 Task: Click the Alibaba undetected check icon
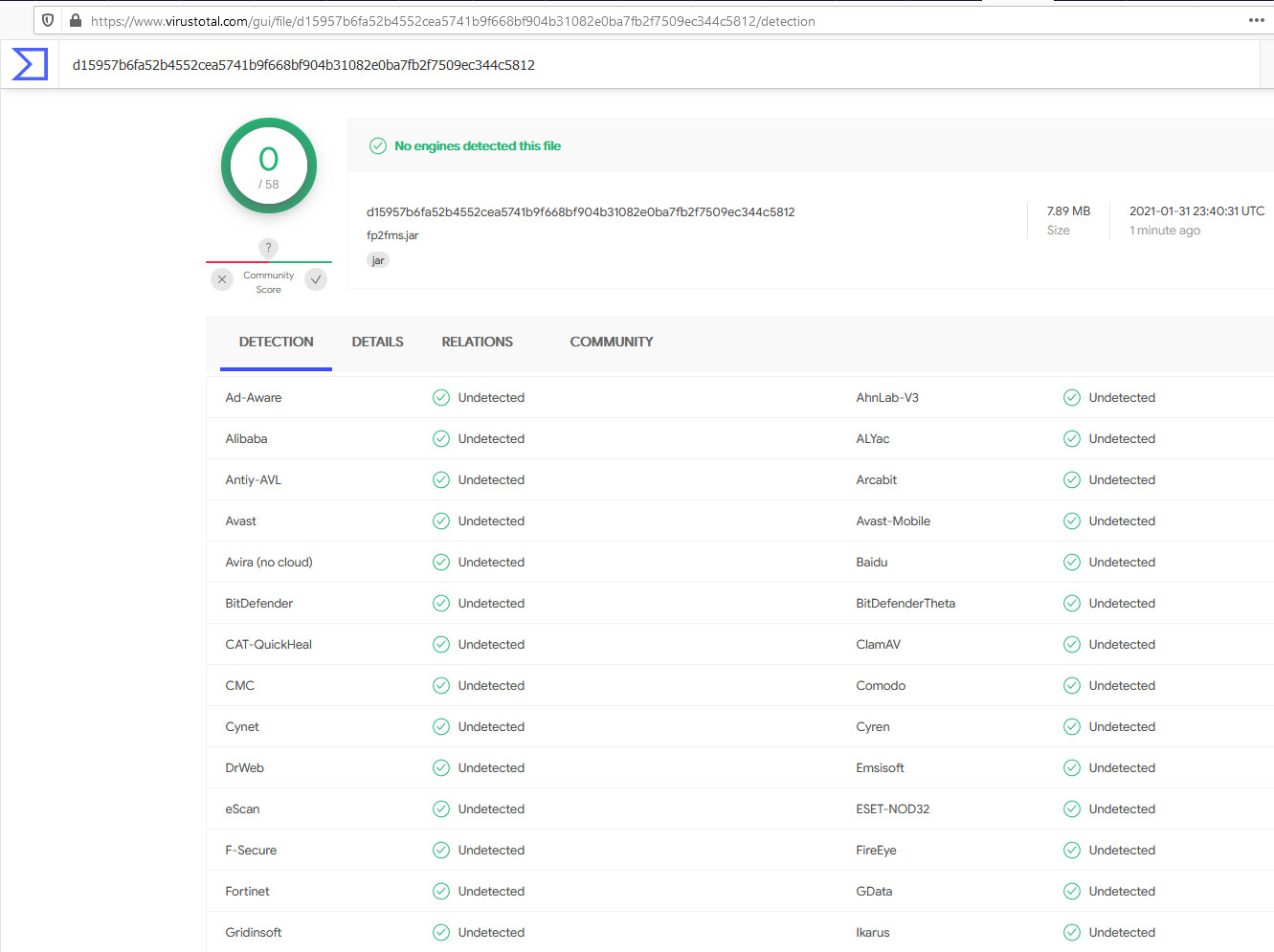pos(441,439)
